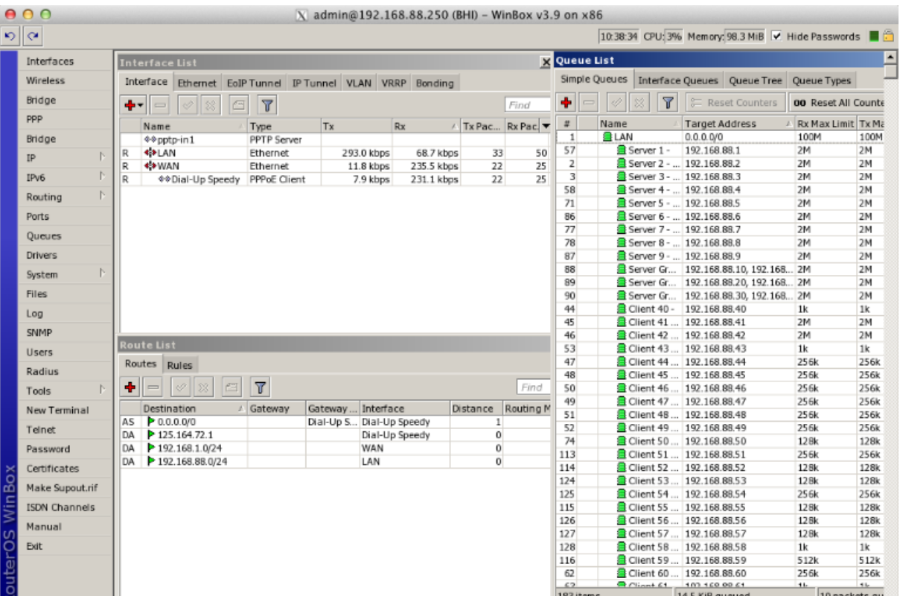Screen dimensions: 900x596
Task: Click the add (plus) icon in Queue List
Action: point(567,103)
